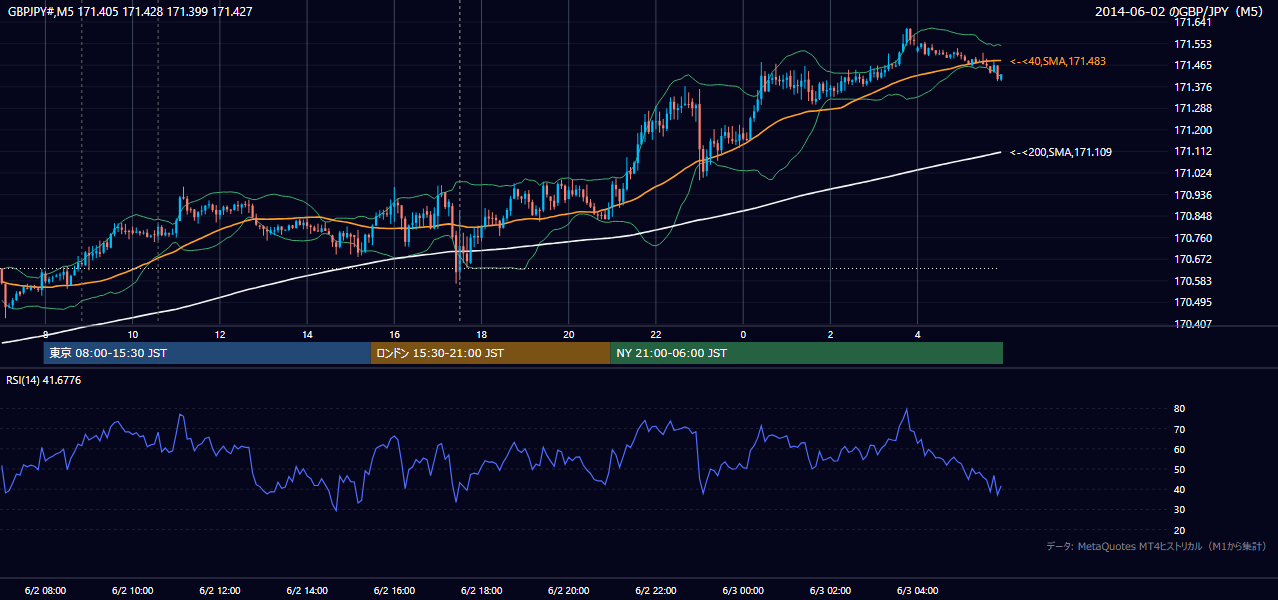Click price axis value 170.407
Image resolution: width=1278 pixels, height=600 pixels.
[1193, 324]
